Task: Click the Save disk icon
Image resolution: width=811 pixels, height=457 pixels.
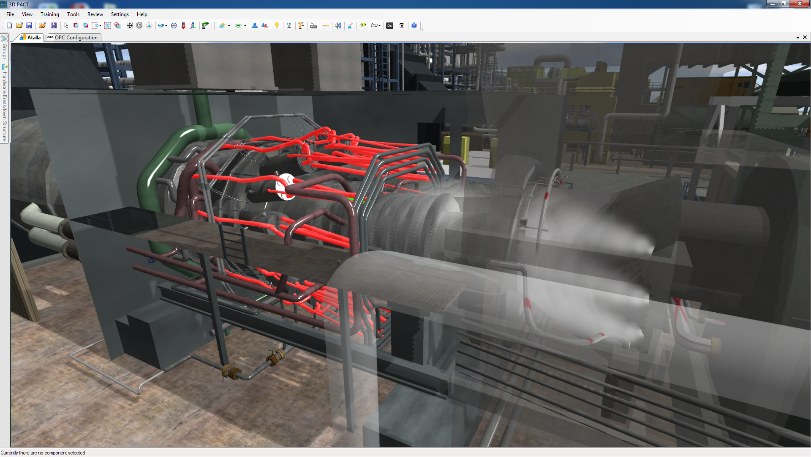Action: (29, 25)
